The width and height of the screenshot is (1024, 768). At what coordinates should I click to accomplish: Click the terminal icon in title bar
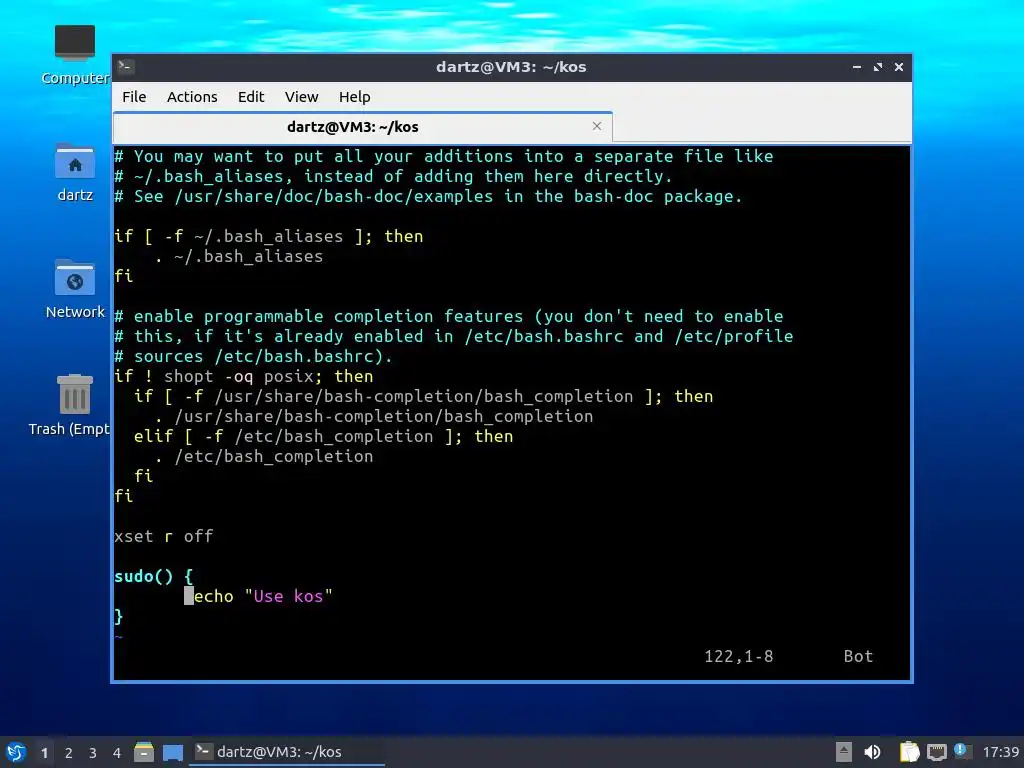tap(126, 67)
